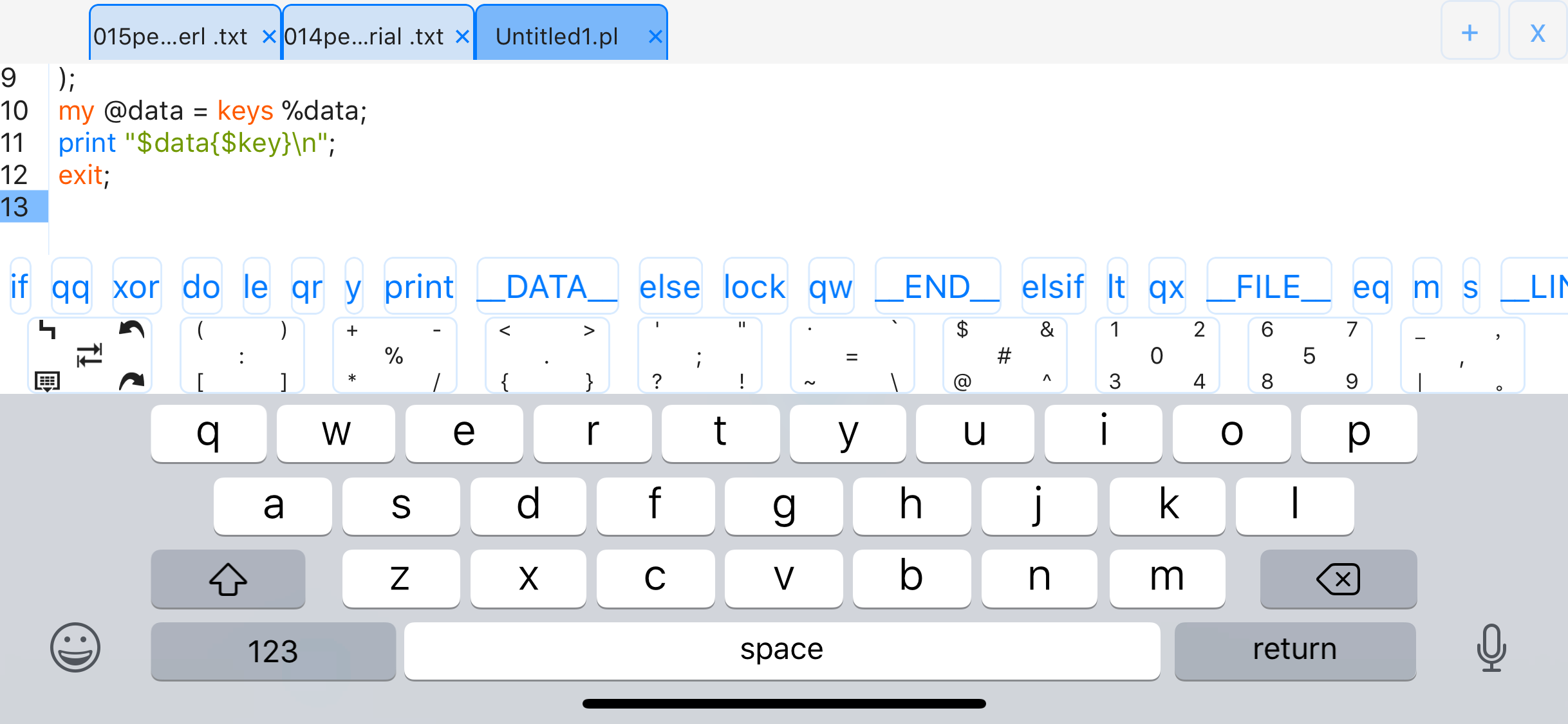
Task: Tap the backspace key icon
Action: (1338, 579)
